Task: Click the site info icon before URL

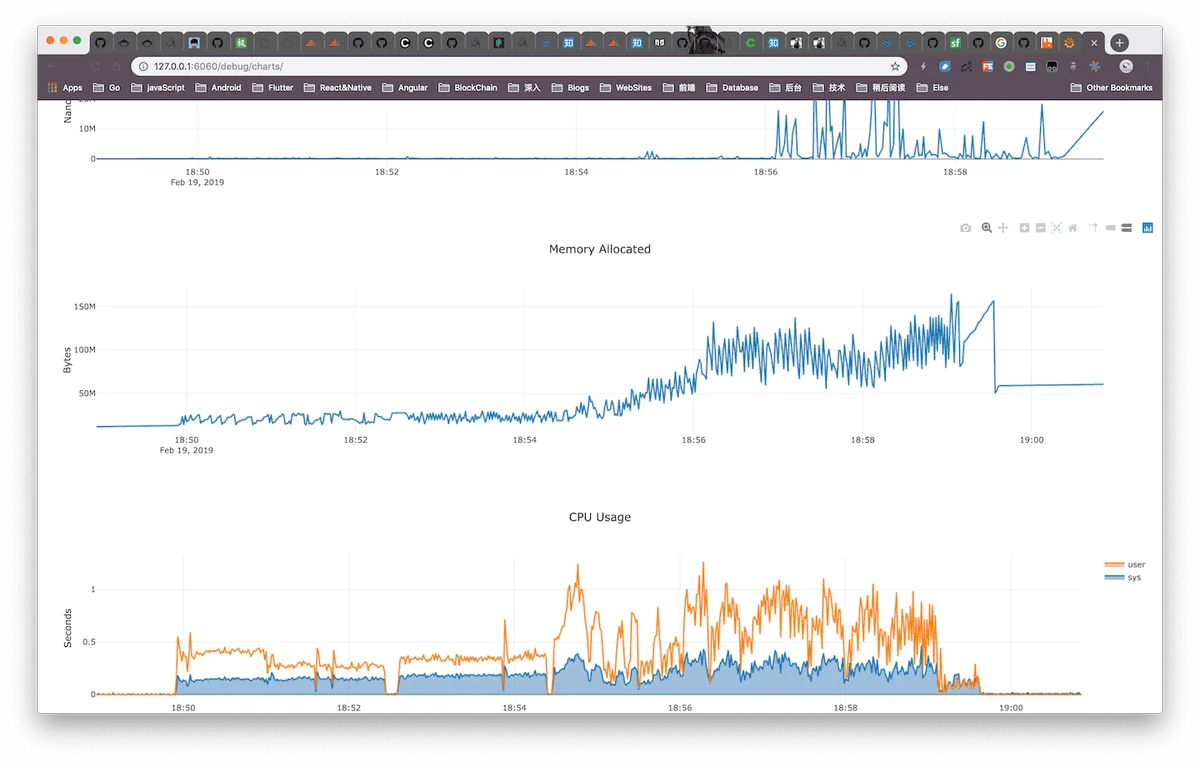Action: 143,66
